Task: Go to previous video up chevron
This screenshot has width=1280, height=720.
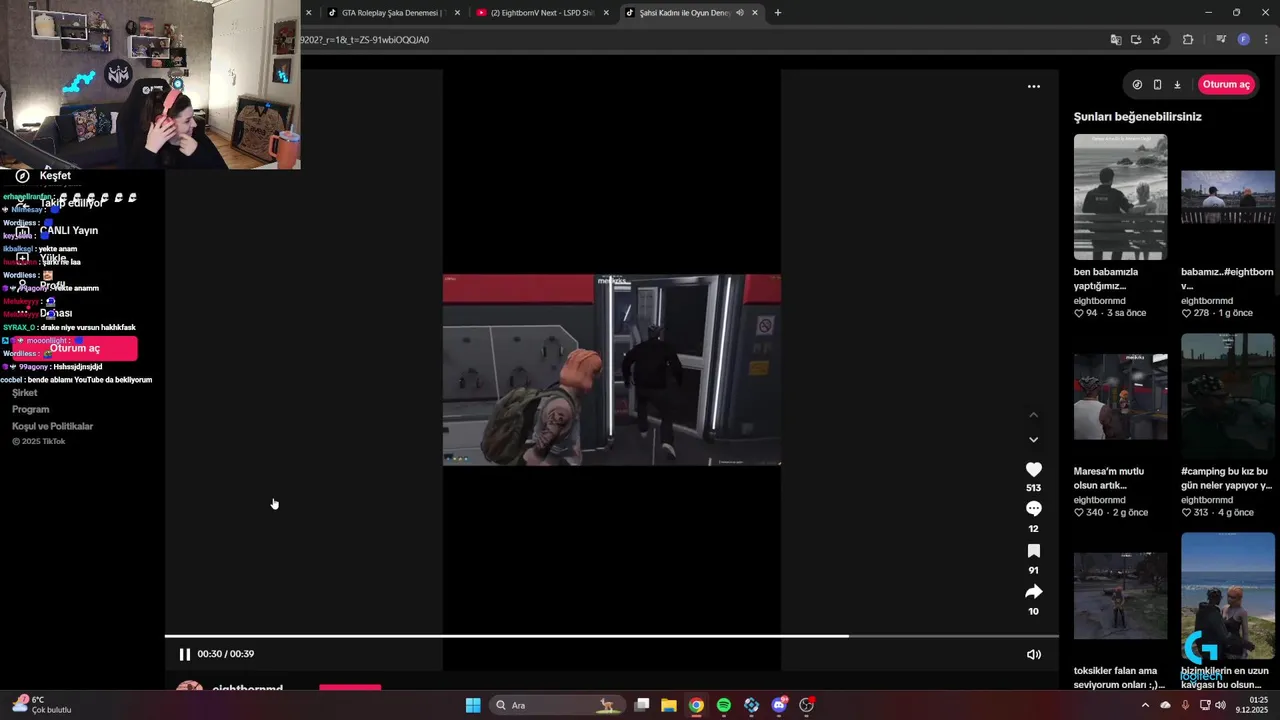Action: (x=1033, y=415)
